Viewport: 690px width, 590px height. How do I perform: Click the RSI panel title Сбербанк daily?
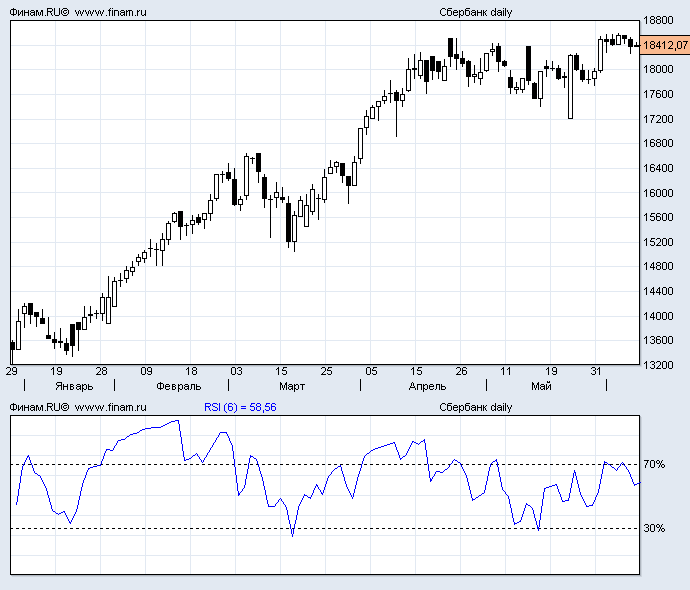point(476,407)
